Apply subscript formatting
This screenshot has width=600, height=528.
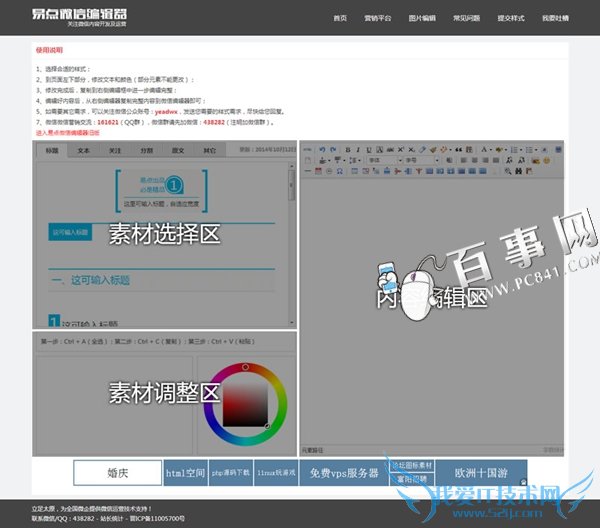pyautogui.click(x=411, y=150)
